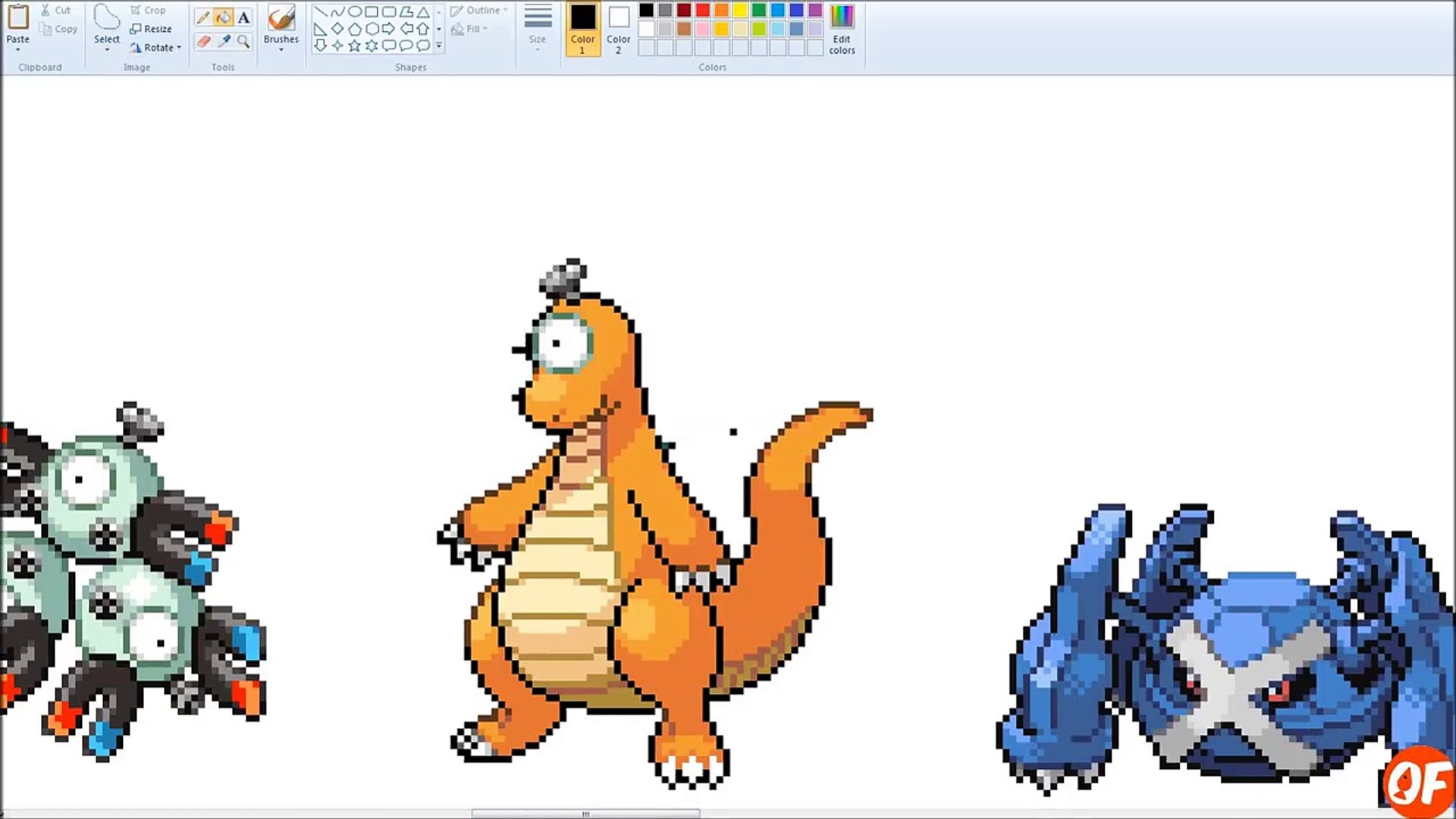Select the Magnifier tool
The width and height of the screenshot is (1456, 819).
[x=243, y=42]
